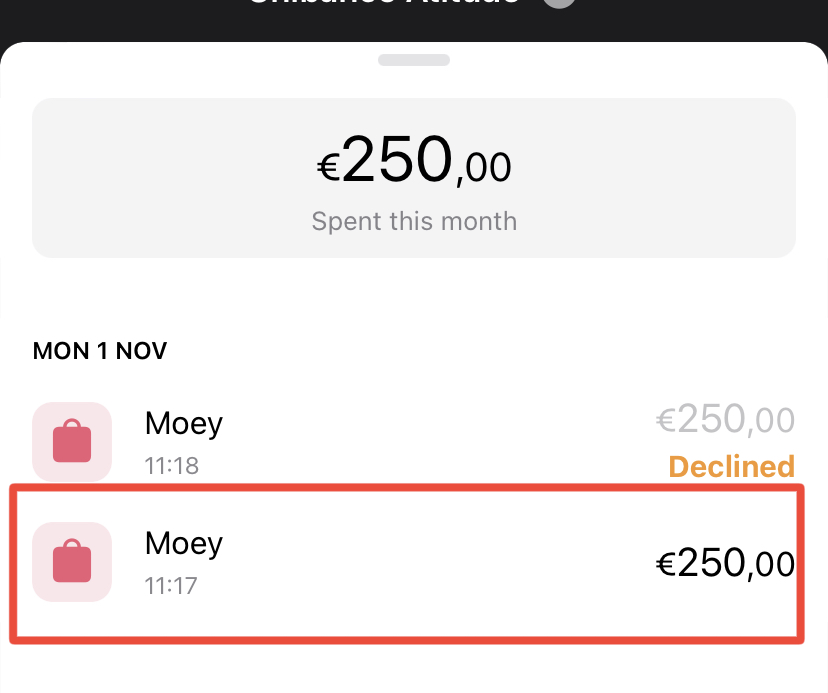
Task: Grab the sheet drag handle at the top
Action: (x=414, y=60)
